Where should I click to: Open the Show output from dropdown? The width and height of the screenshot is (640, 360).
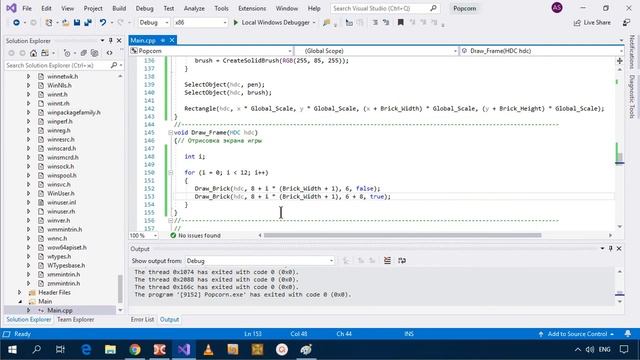260,261
